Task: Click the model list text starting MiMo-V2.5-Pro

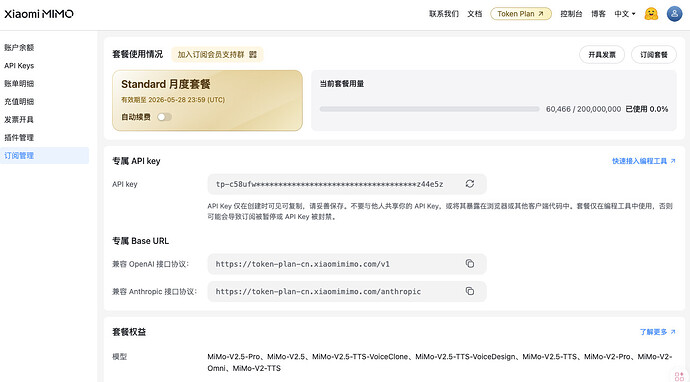Action: [440, 362]
